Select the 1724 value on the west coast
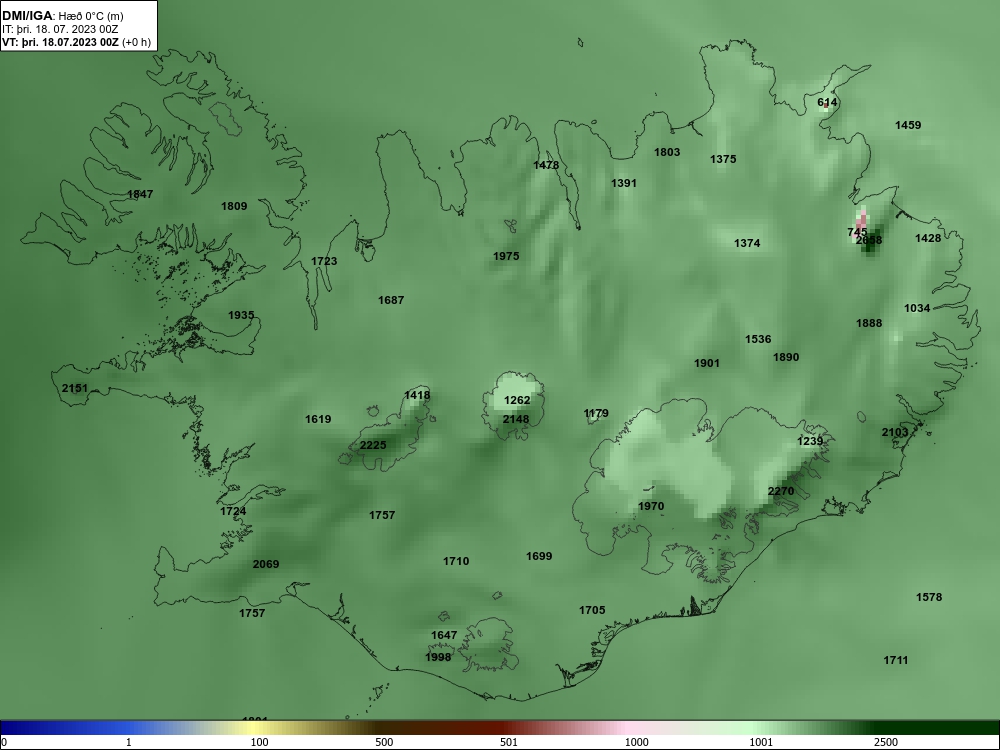 (233, 511)
